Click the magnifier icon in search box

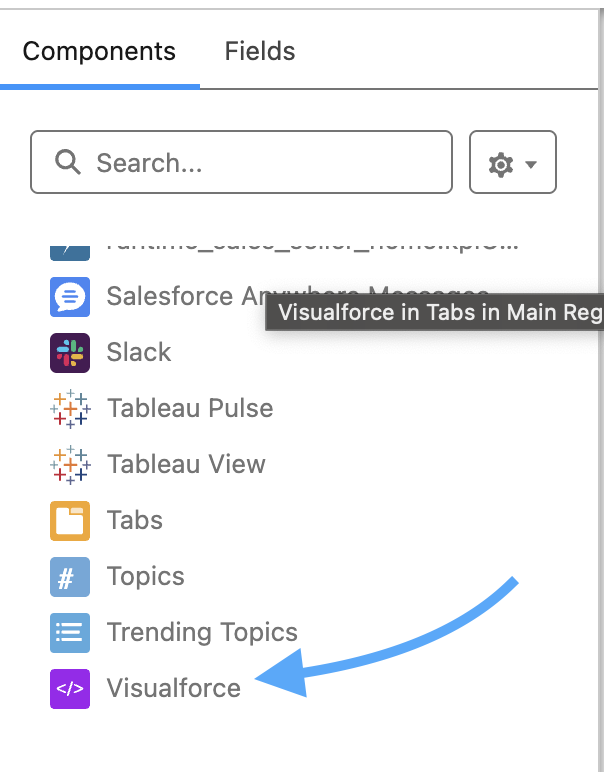[67, 162]
